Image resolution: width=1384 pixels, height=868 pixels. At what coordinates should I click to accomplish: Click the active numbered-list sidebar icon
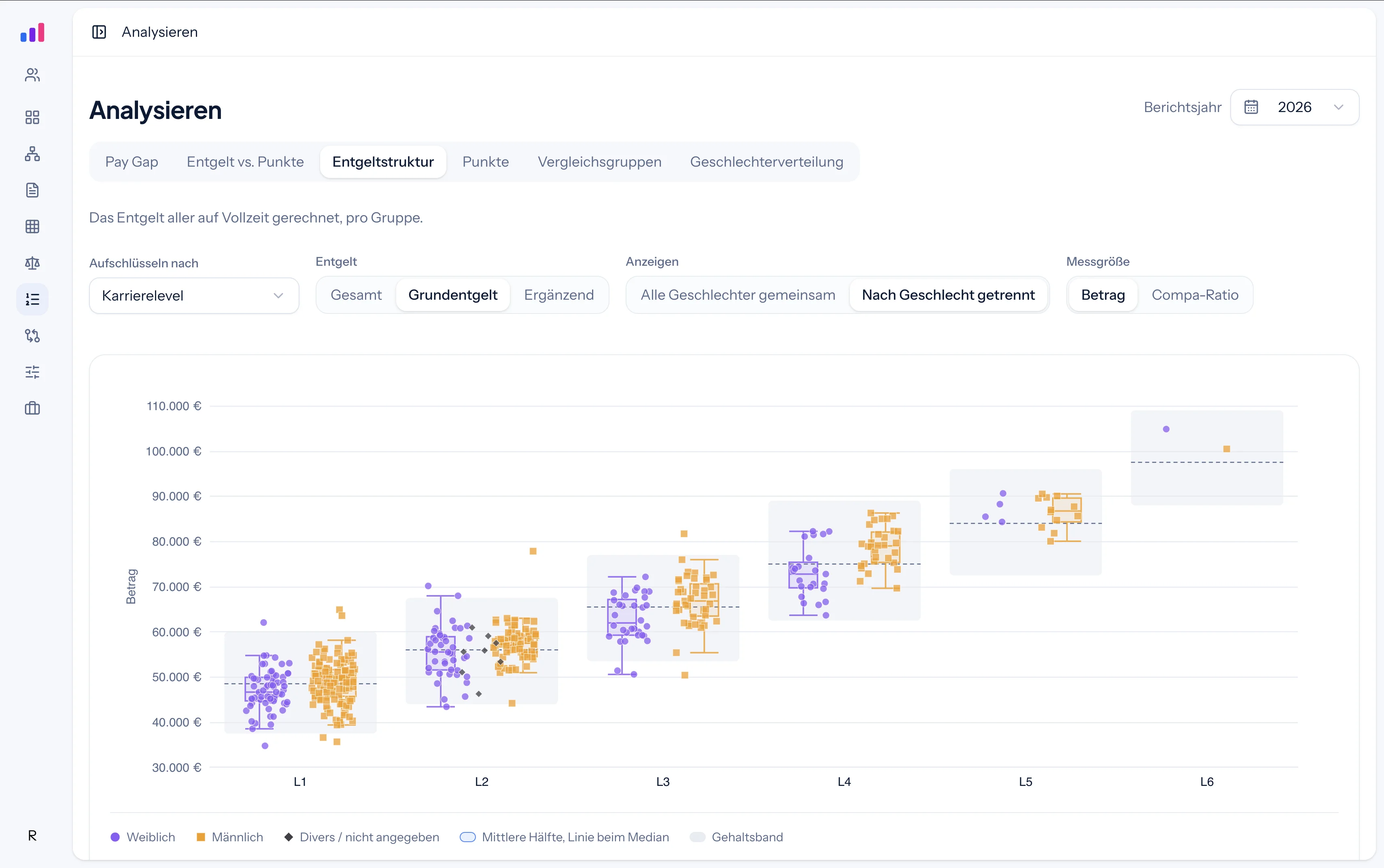click(32, 299)
